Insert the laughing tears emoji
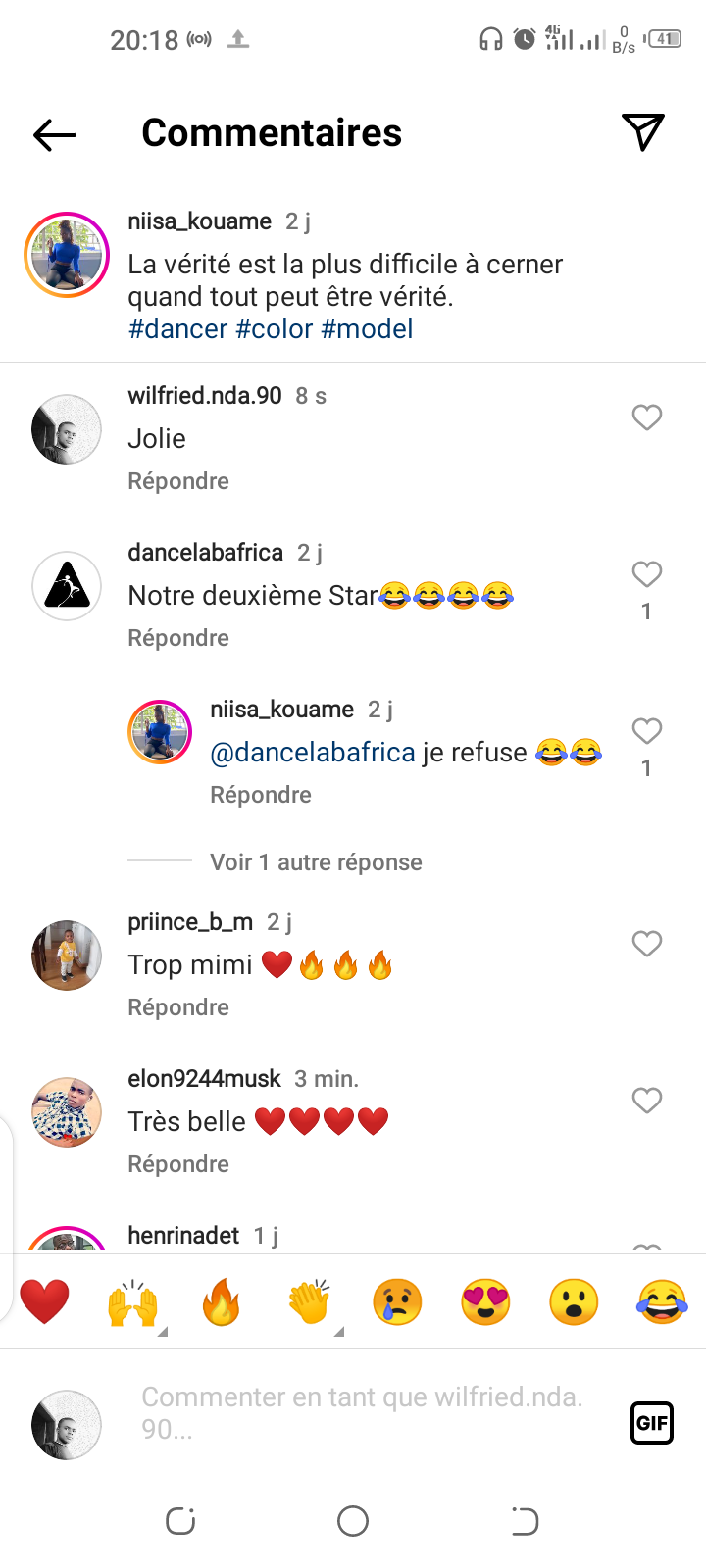Image resolution: width=706 pixels, height=1568 pixels. click(x=662, y=1302)
